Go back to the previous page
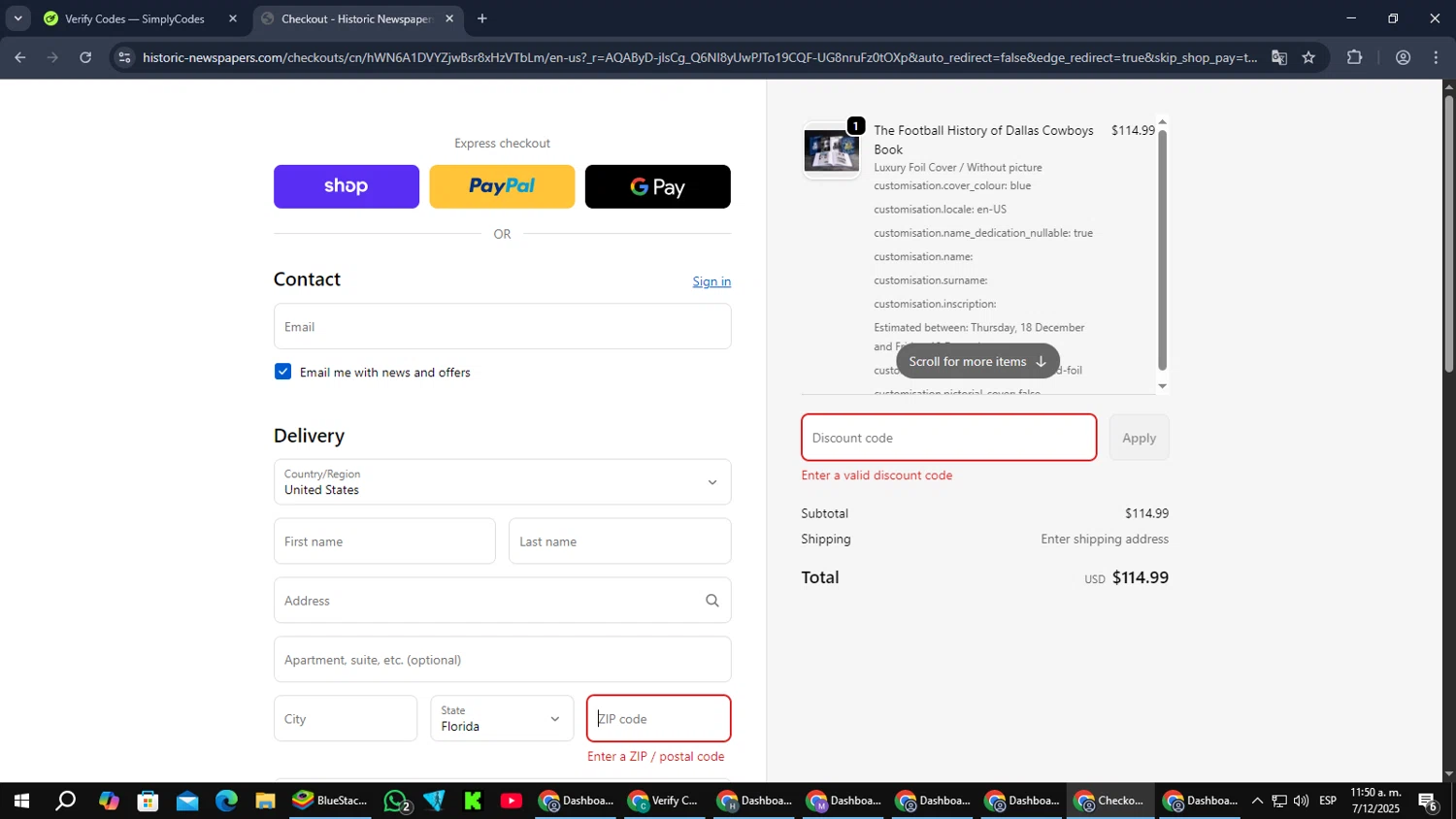This screenshot has height=819, width=1456. pyautogui.click(x=19, y=57)
